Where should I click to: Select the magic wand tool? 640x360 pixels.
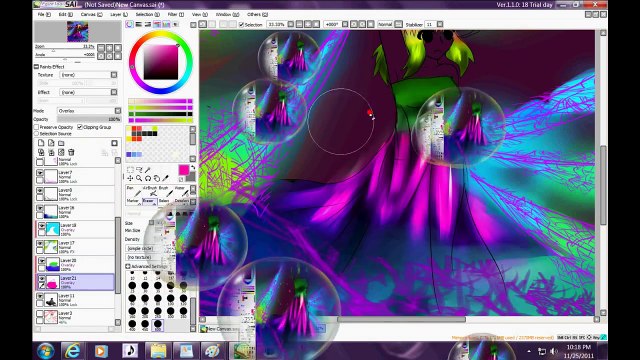148,170
